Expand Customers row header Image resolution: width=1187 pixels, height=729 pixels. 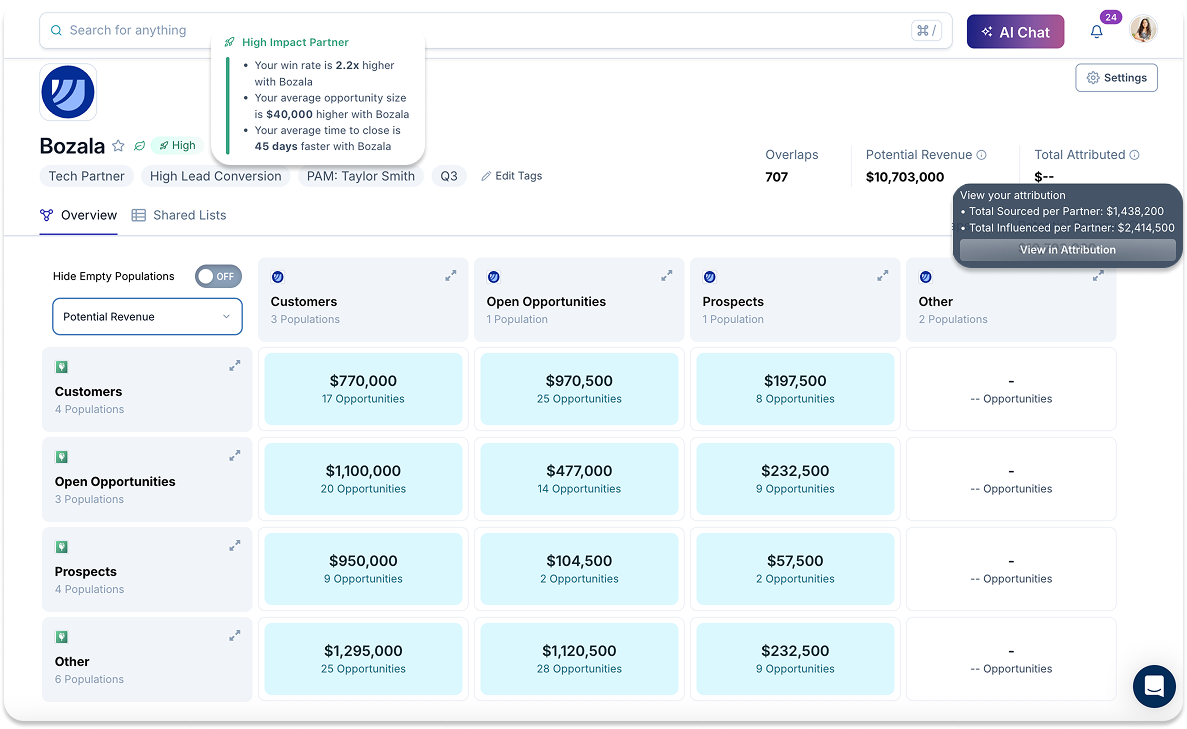(235, 366)
